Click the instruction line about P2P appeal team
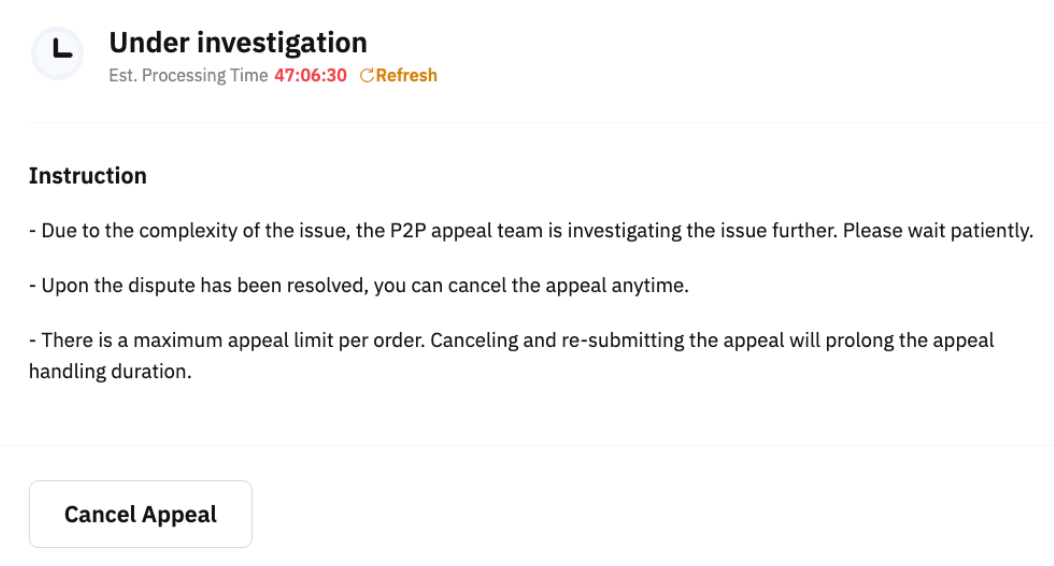 pos(530,231)
